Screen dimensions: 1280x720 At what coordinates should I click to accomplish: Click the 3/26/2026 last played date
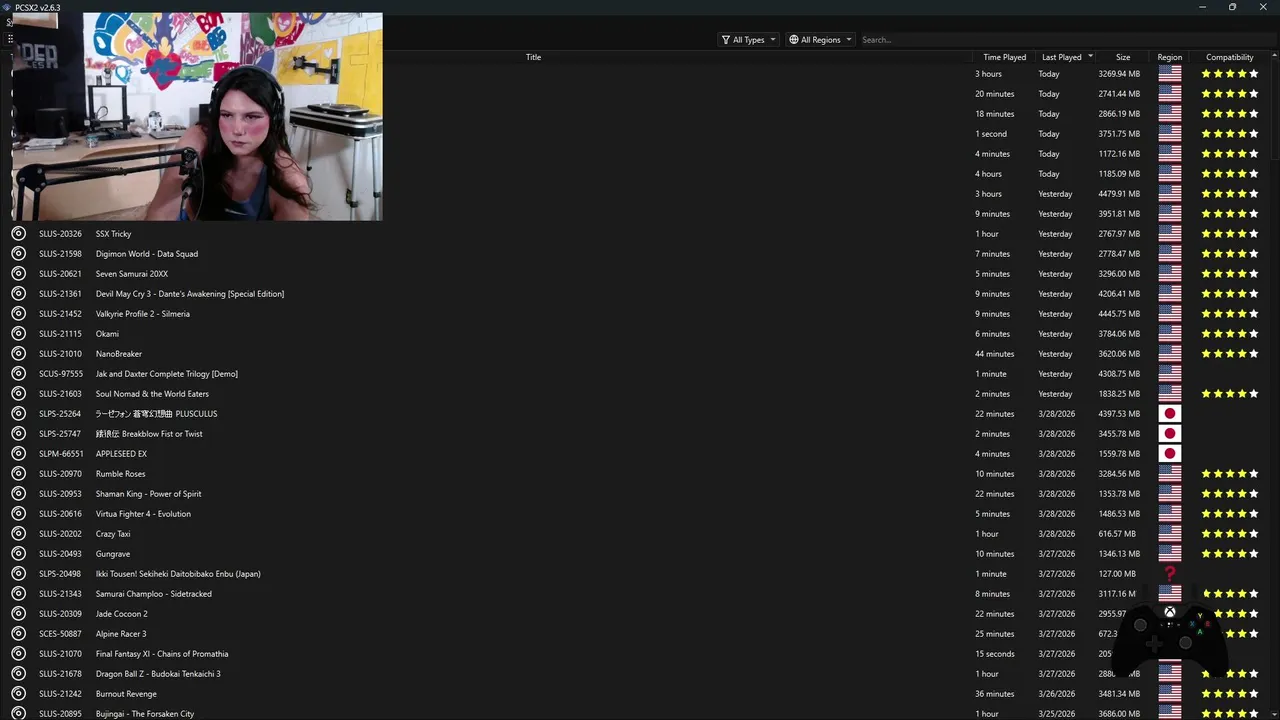pos(1057,694)
